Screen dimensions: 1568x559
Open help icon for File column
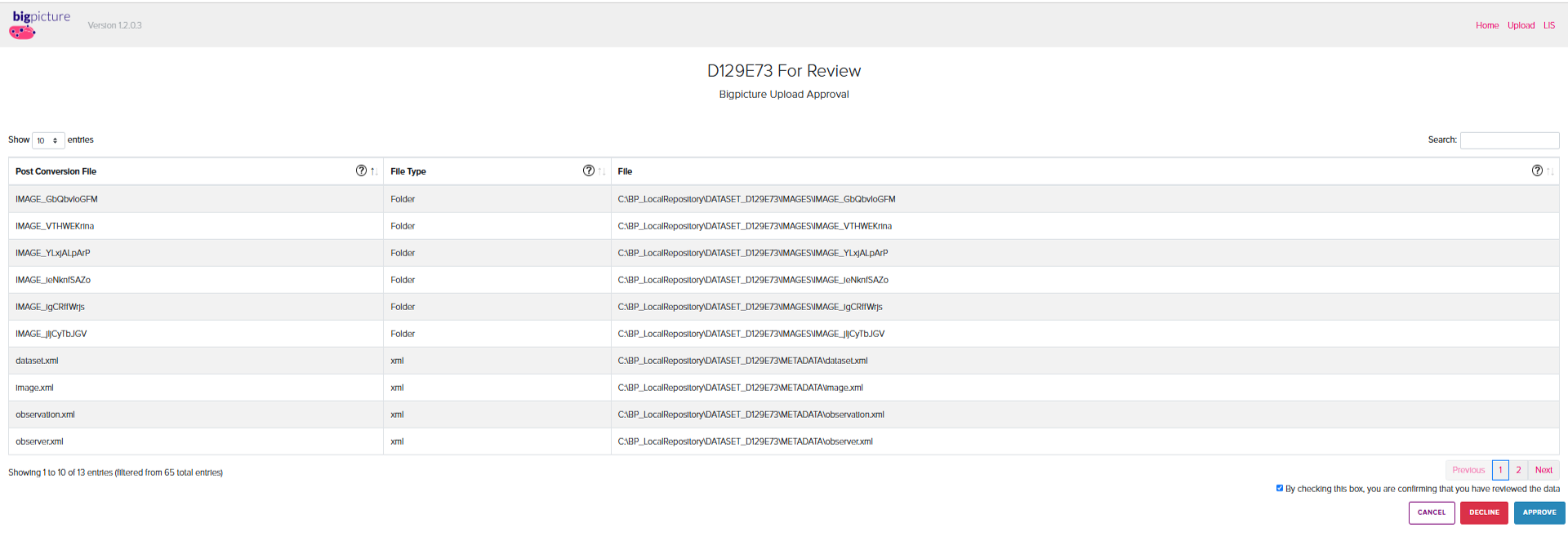[x=1537, y=171]
